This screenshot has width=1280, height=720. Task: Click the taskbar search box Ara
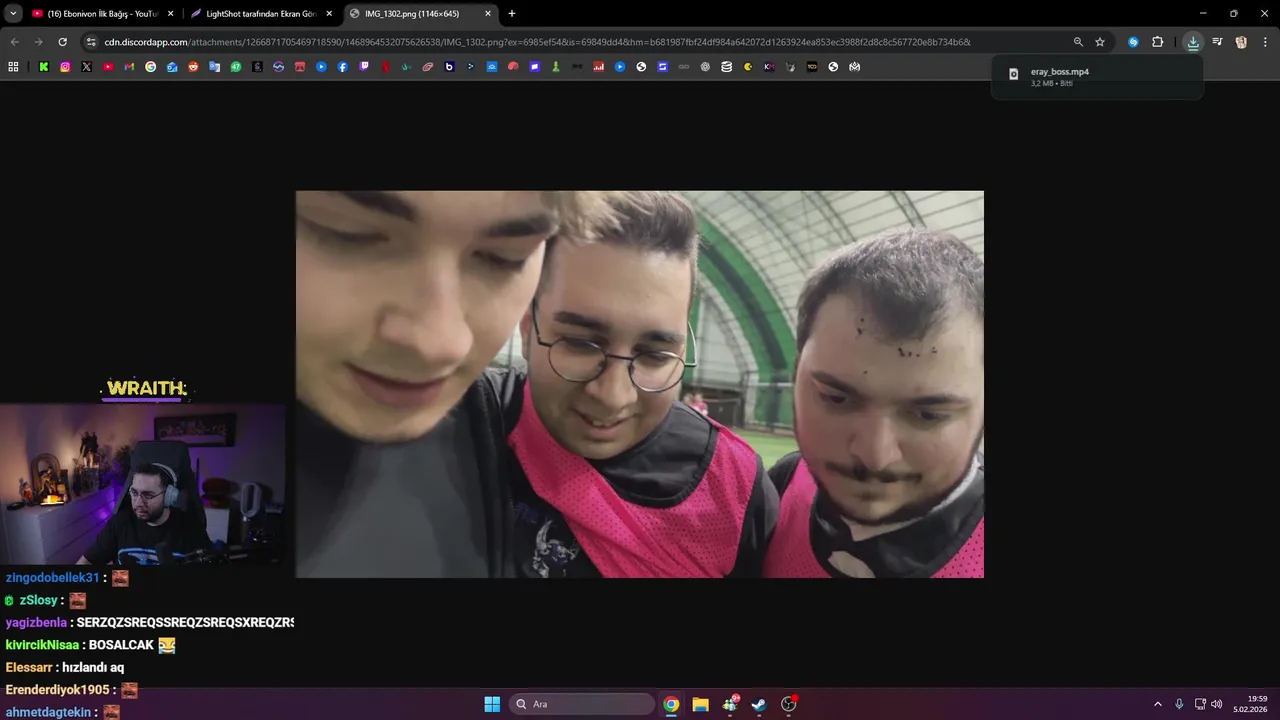click(582, 704)
